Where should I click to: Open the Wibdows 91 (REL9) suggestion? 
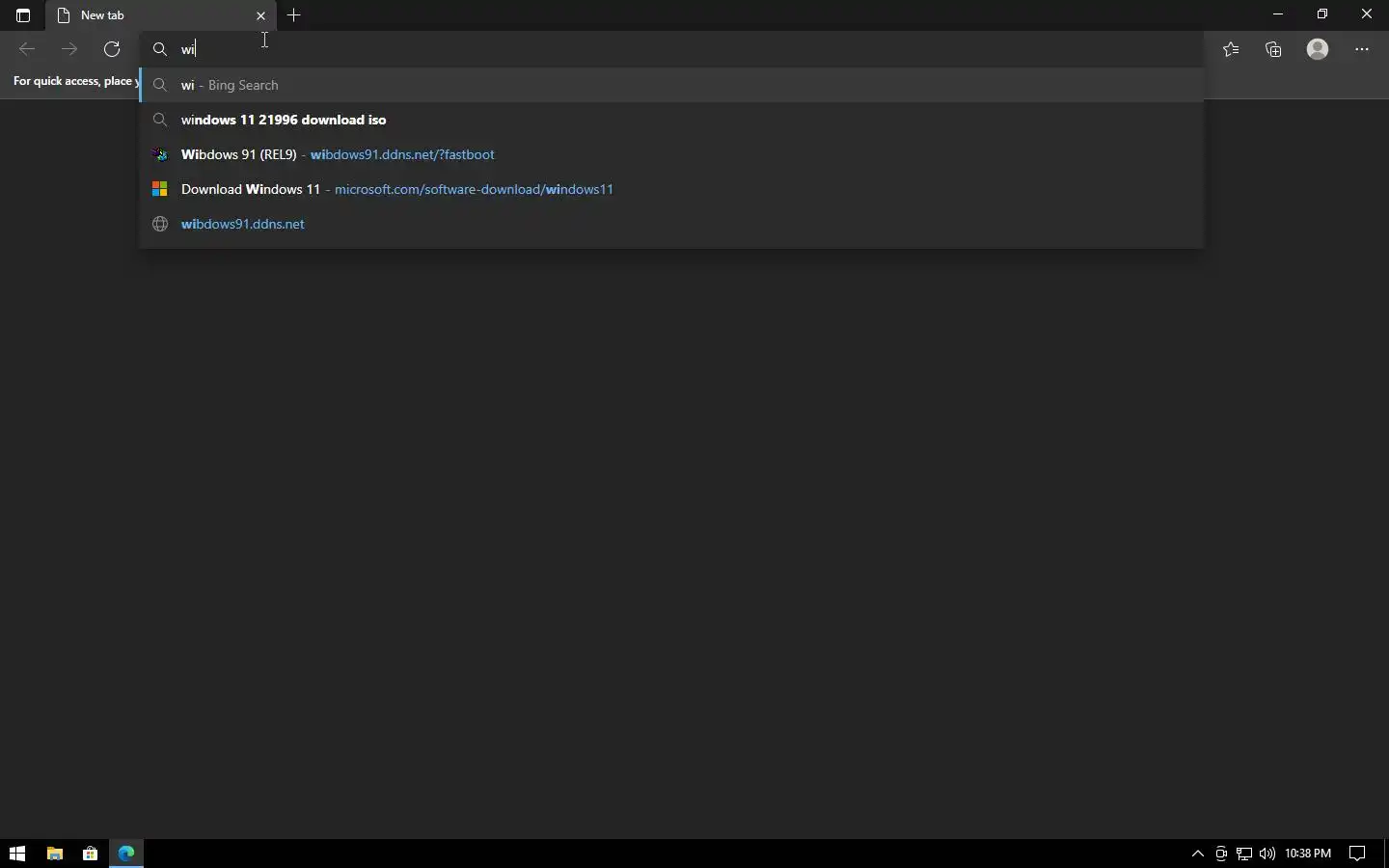click(x=672, y=154)
